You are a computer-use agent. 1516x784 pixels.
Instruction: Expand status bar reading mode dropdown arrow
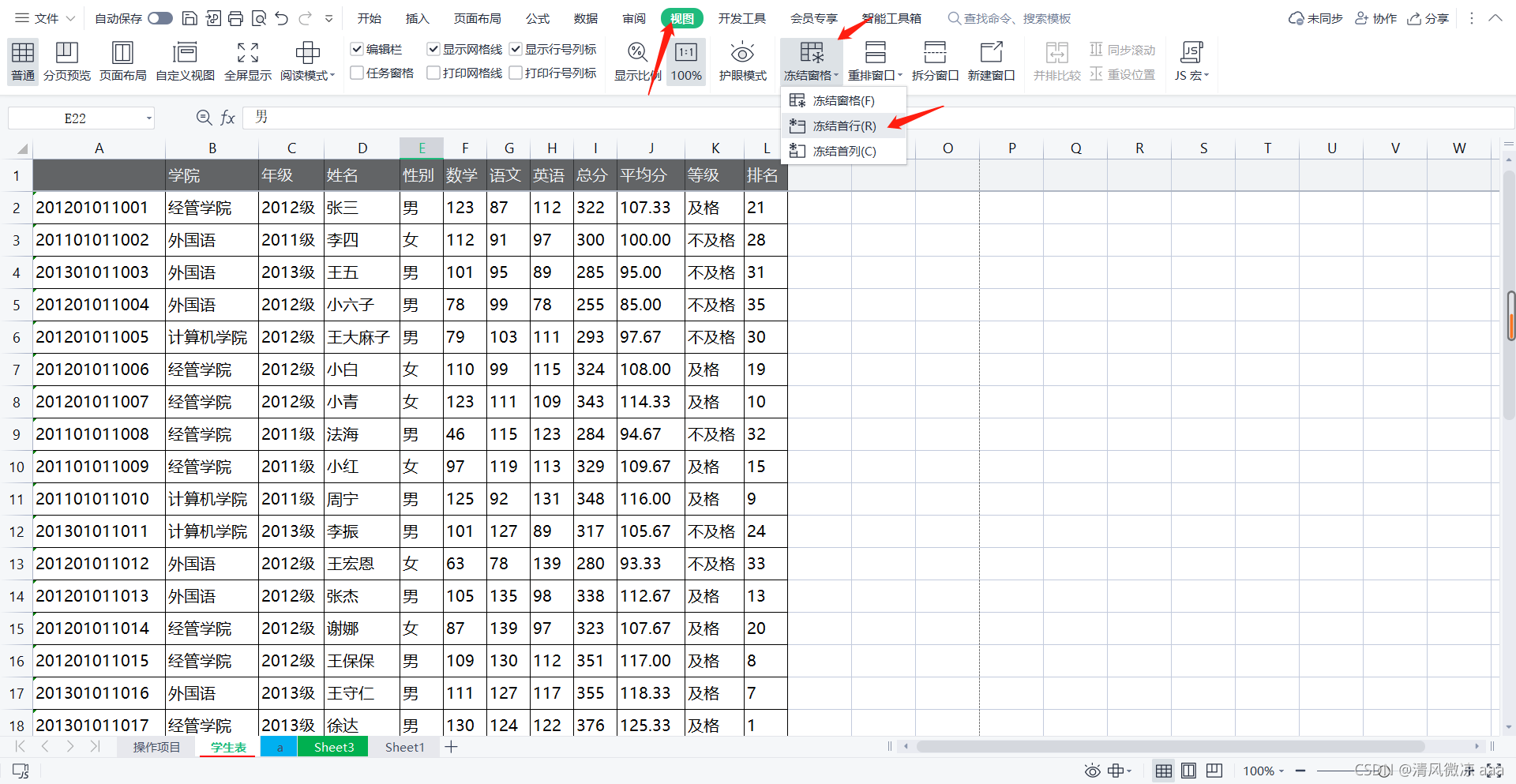click(1130, 771)
